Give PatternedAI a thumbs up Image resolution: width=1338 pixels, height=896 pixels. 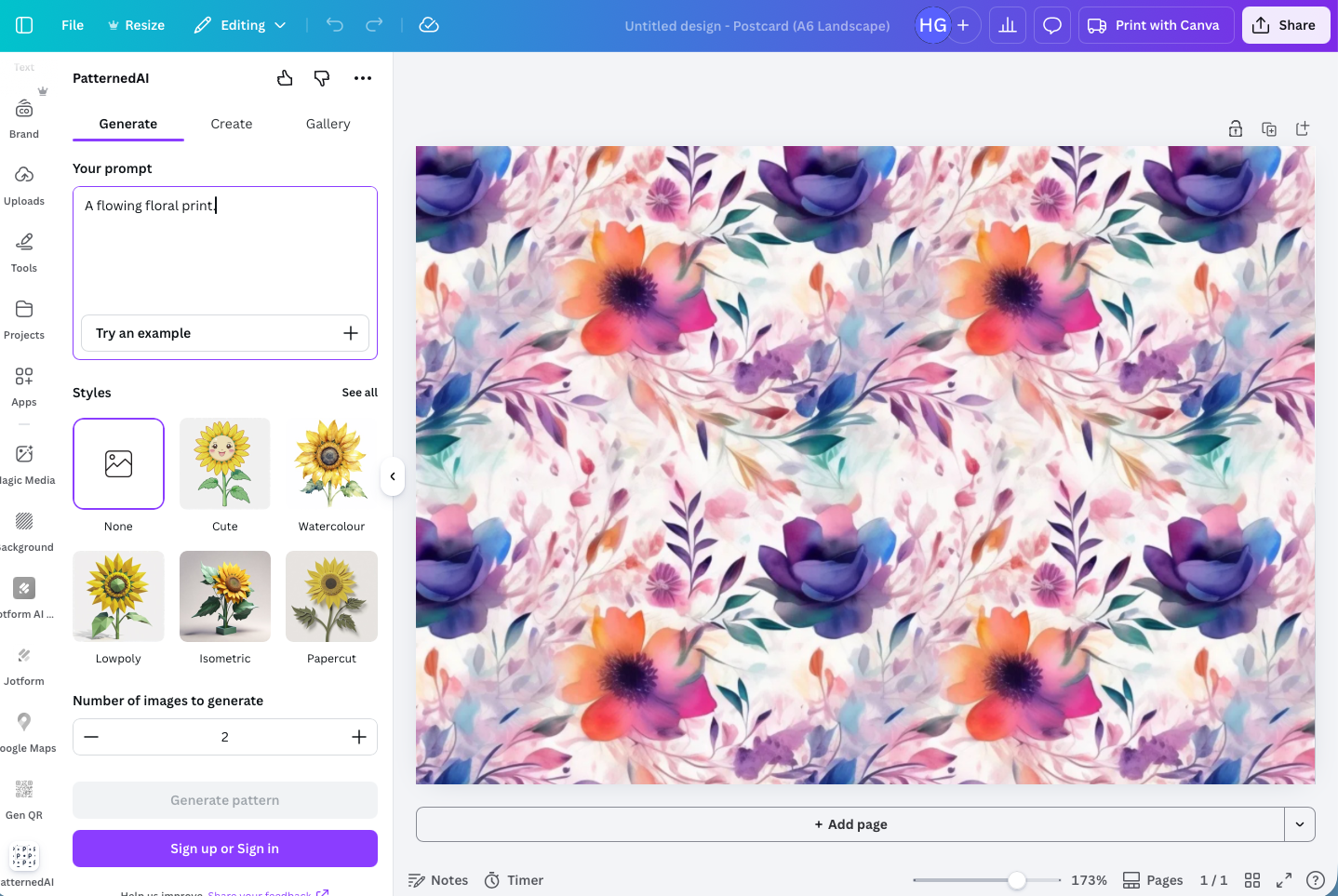pos(285,78)
